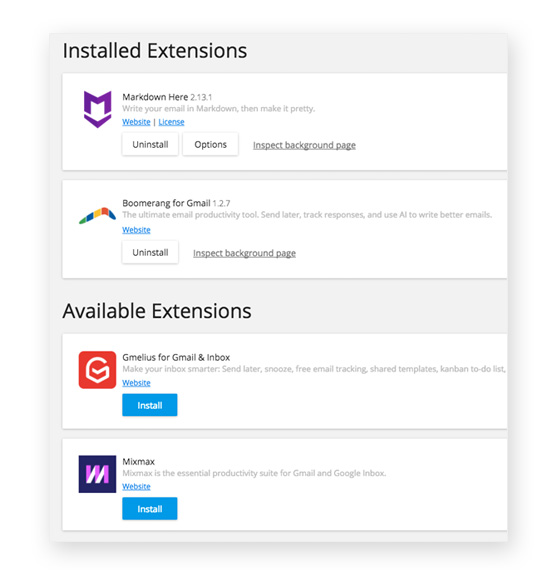Inspect background page for Markdown Here
Image resolution: width=560 pixels, height=584 pixels.
pos(304,145)
